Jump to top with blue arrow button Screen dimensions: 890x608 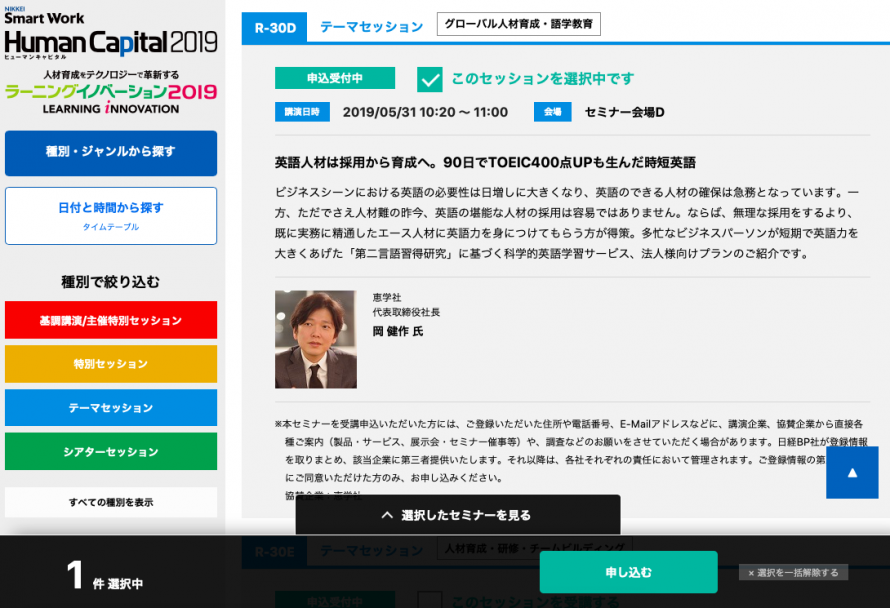pyautogui.click(x=852, y=472)
